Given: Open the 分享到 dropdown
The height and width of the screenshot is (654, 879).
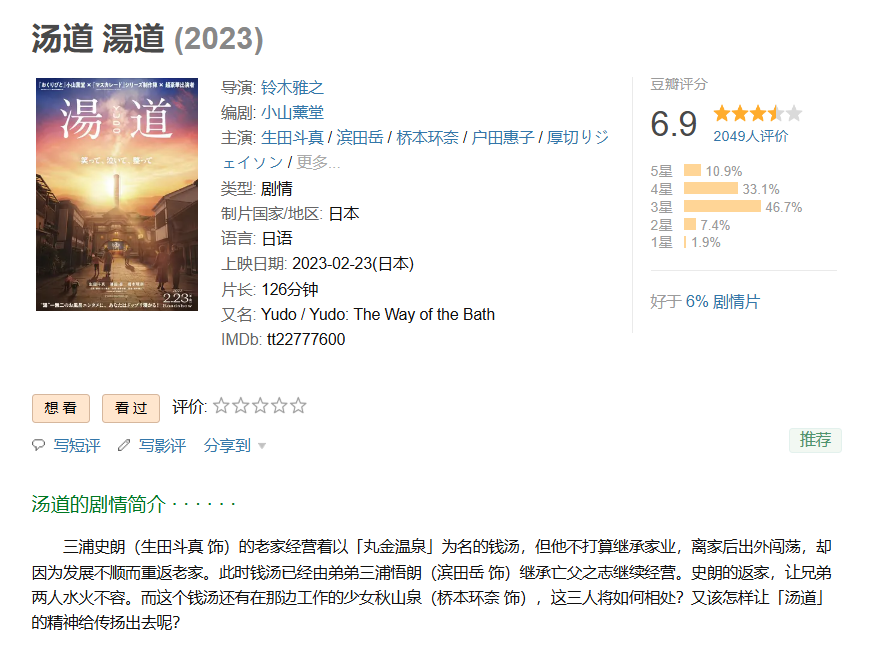Looking at the screenshot, I should [x=227, y=446].
